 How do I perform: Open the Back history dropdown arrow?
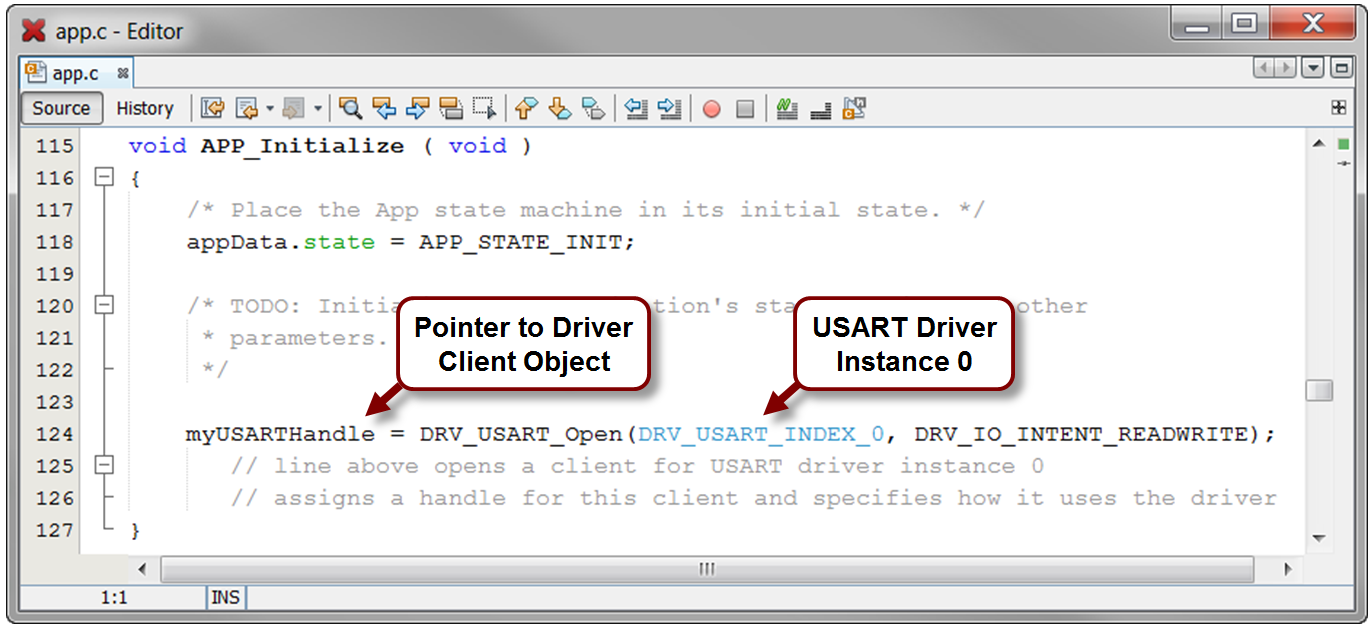point(267,108)
